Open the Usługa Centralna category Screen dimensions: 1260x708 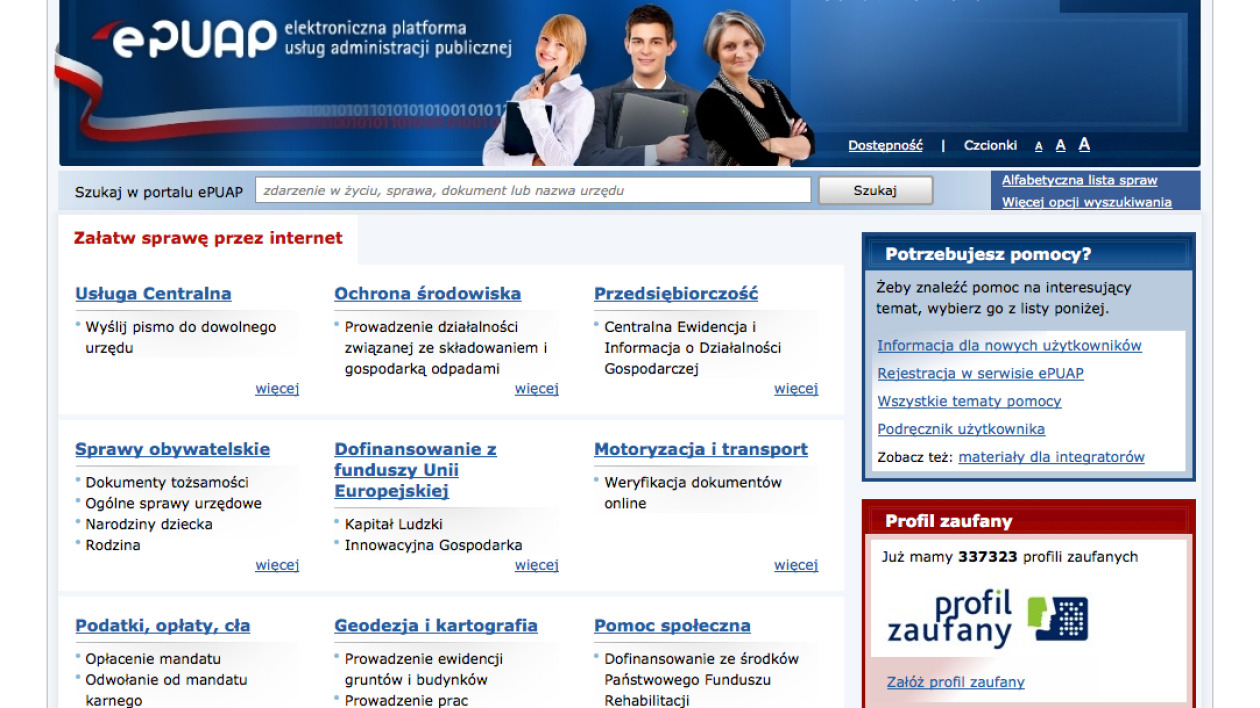153,293
